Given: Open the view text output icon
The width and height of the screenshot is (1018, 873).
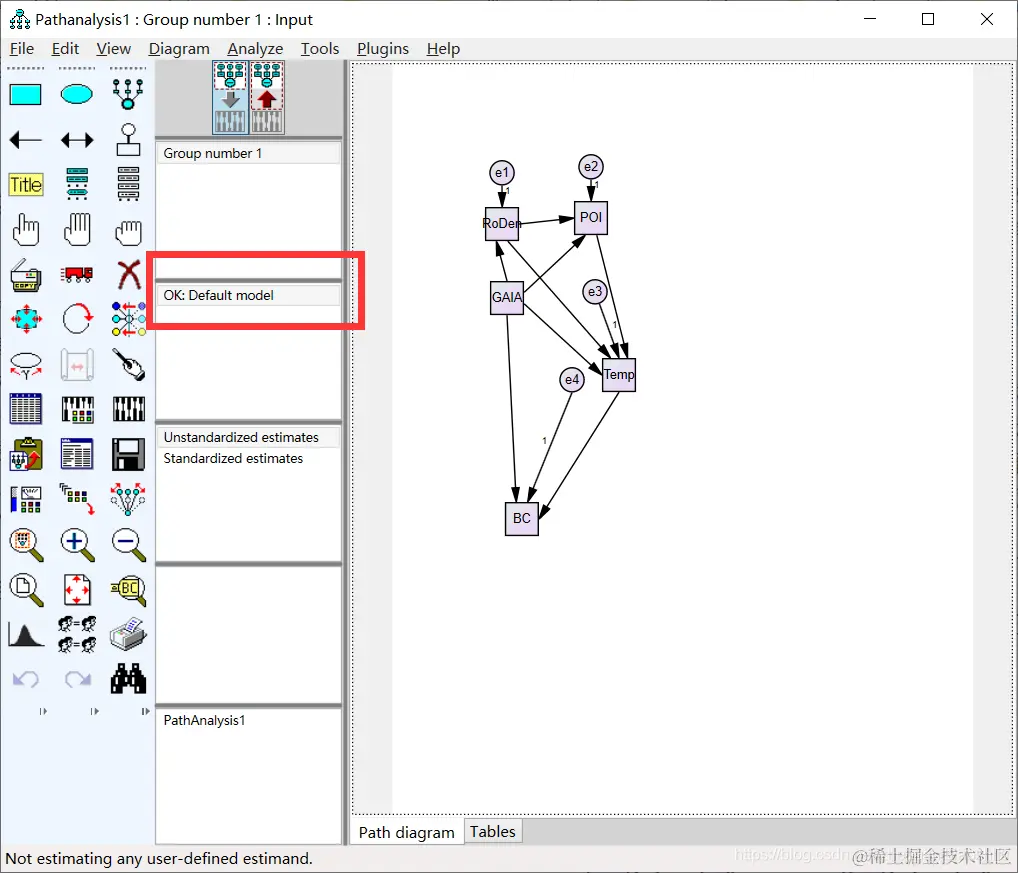Looking at the screenshot, I should click(77, 454).
